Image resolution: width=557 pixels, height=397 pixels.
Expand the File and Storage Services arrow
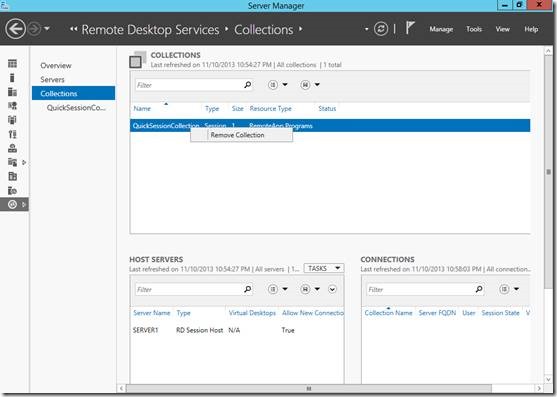pyautogui.click(x=24, y=162)
